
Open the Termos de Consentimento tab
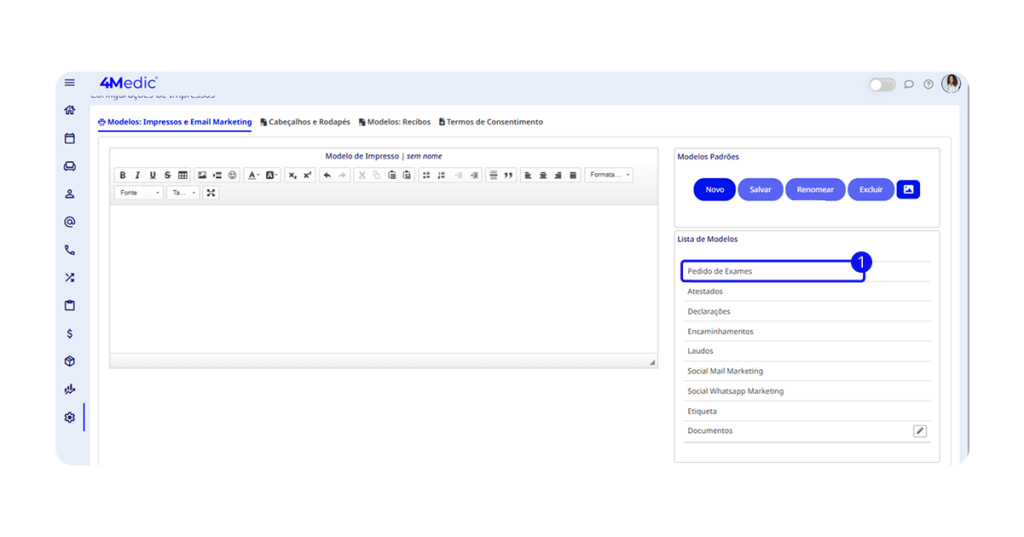(x=491, y=122)
